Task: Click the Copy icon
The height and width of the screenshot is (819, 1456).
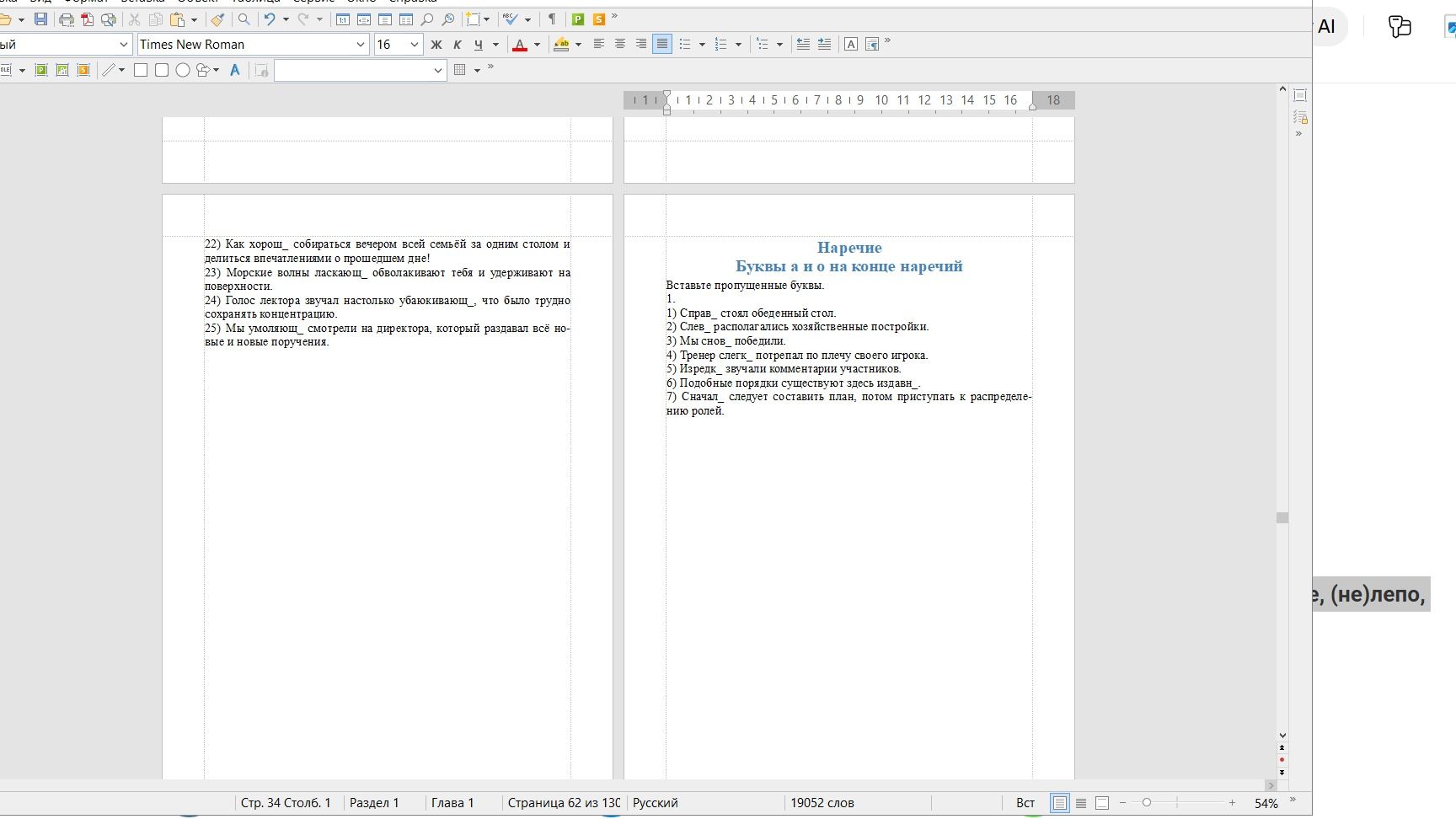Action: tap(156, 19)
